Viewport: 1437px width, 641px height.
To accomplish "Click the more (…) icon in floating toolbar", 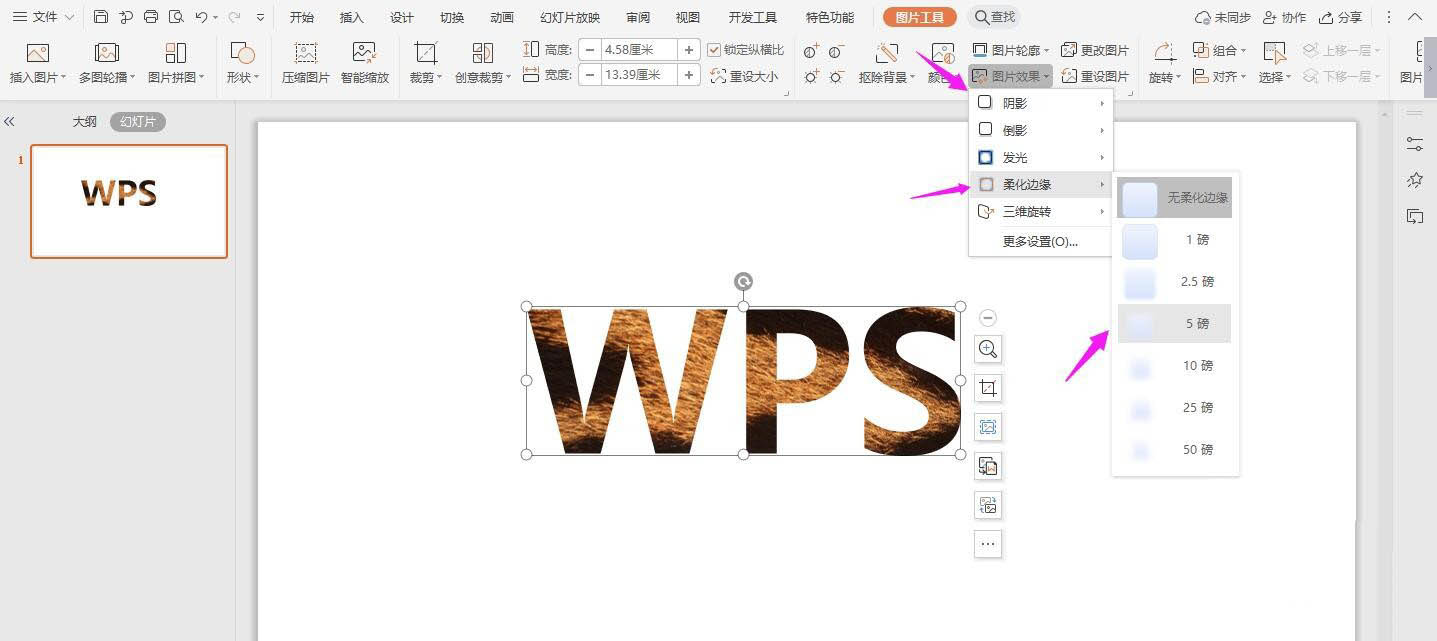I will pos(988,544).
